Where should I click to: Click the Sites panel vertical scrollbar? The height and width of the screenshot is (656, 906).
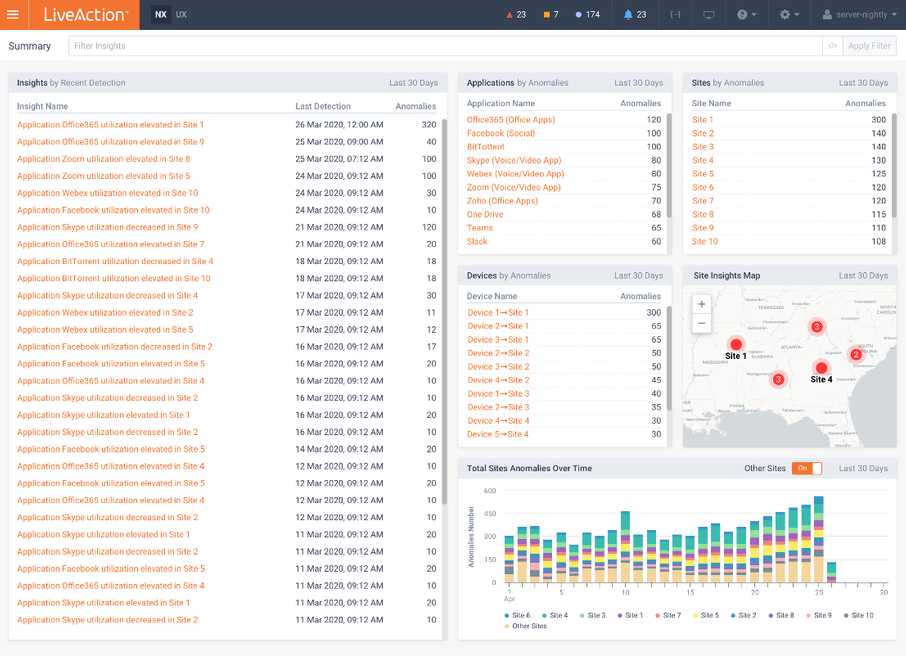[x=894, y=166]
